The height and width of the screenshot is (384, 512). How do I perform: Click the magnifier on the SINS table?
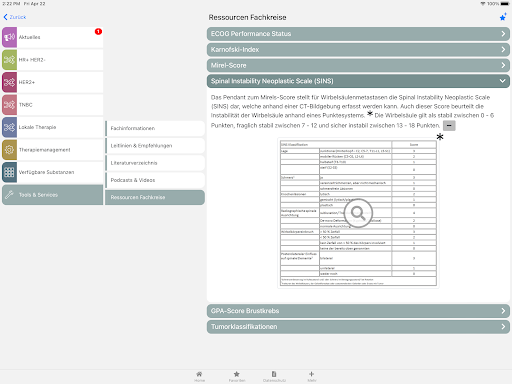[358, 213]
